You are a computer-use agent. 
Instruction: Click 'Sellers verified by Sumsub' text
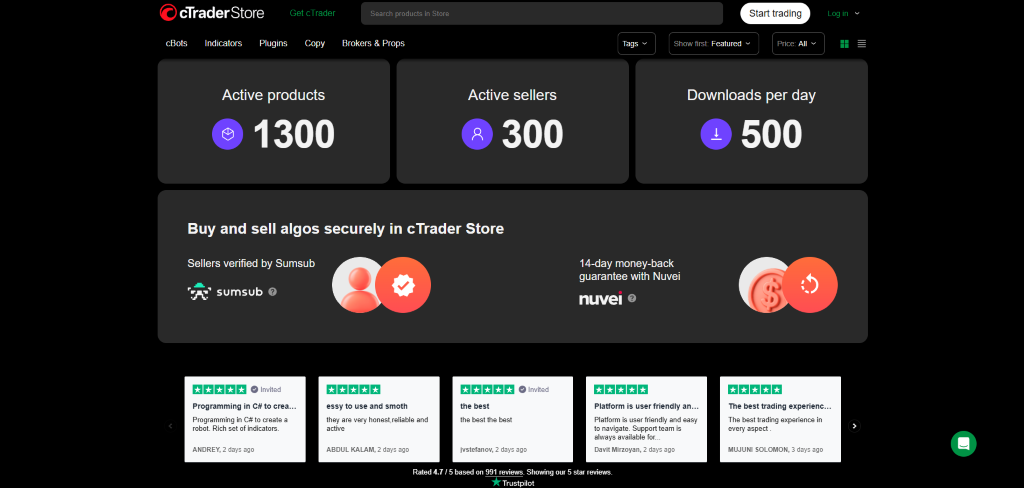coord(251,263)
